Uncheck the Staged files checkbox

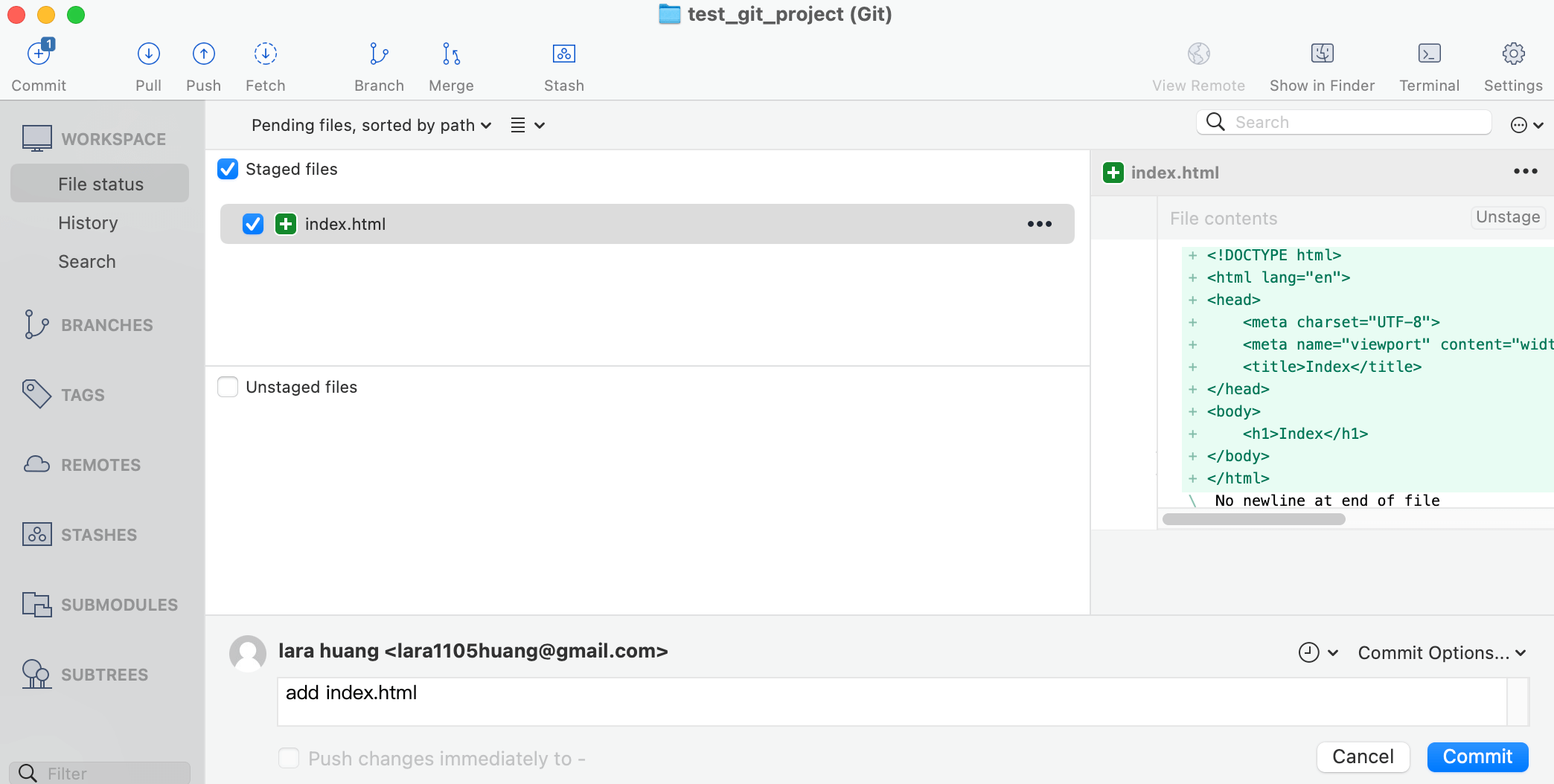tap(228, 170)
